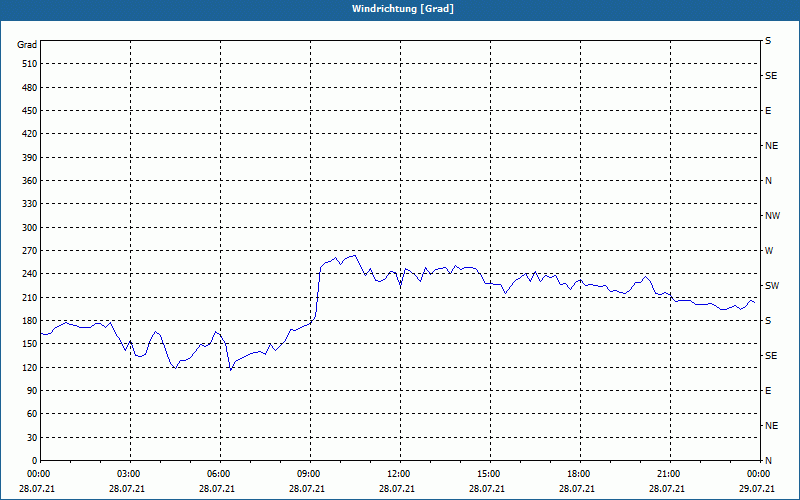Select the 360 value on the degree axis
The width and height of the screenshot is (800, 500).
(30, 181)
